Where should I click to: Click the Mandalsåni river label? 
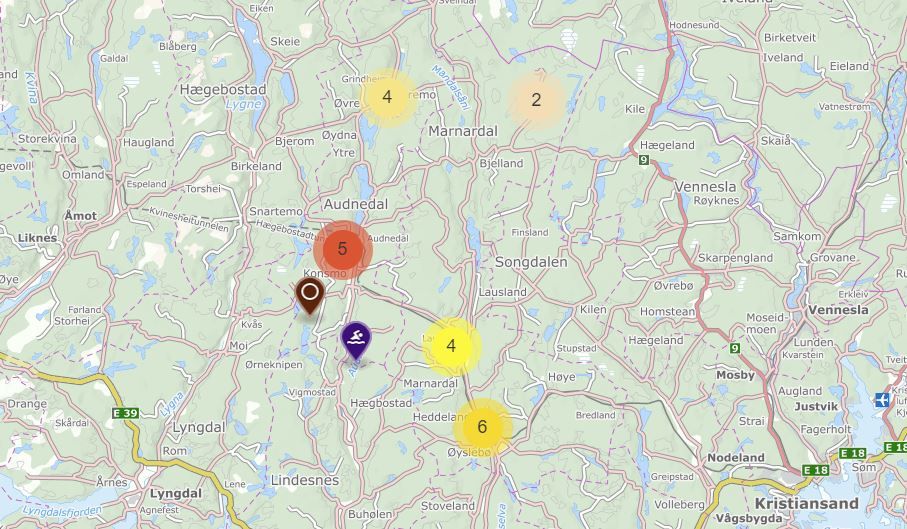tap(449, 87)
